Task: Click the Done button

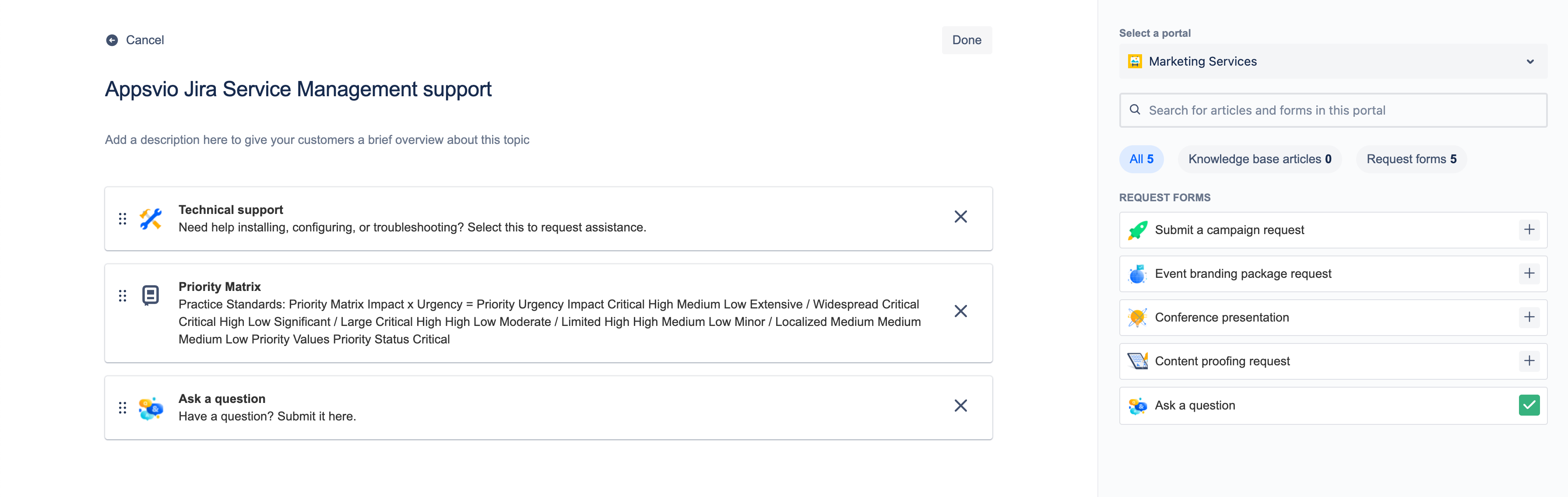Action: (x=967, y=39)
